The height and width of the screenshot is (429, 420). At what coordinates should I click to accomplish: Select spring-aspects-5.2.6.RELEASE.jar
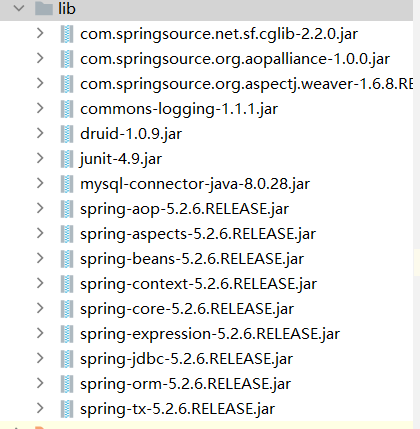tap(198, 234)
